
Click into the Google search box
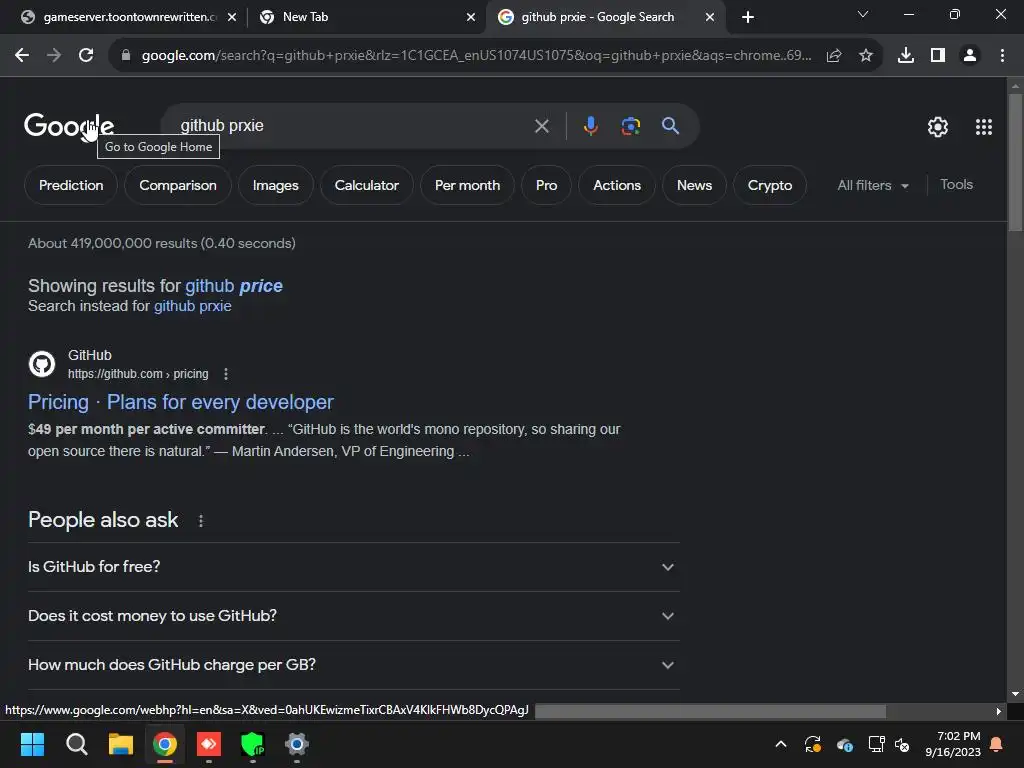[353, 126]
